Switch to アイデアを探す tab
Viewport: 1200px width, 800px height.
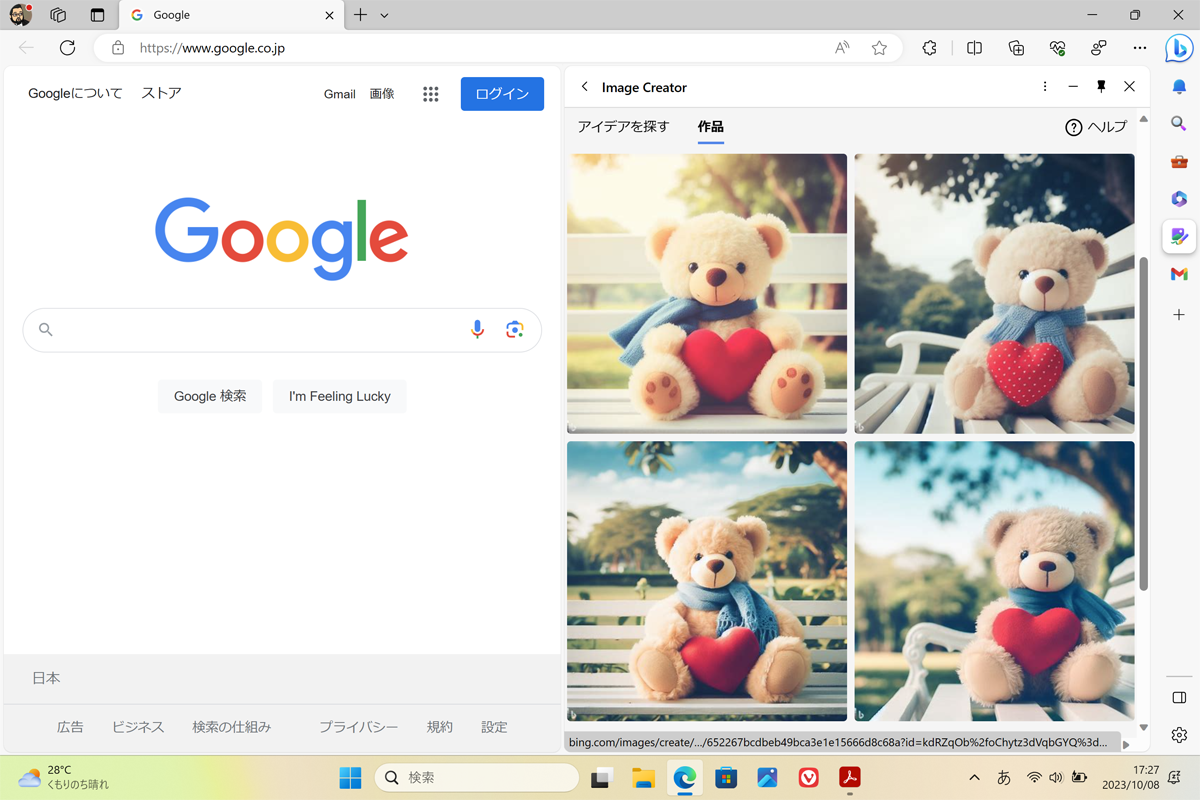pyautogui.click(x=623, y=127)
